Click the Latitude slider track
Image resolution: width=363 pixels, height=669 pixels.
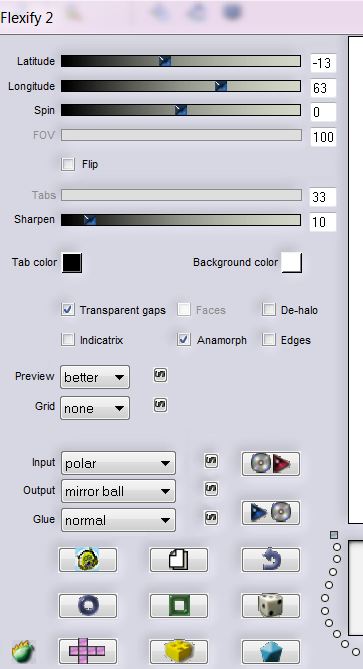click(x=181, y=61)
